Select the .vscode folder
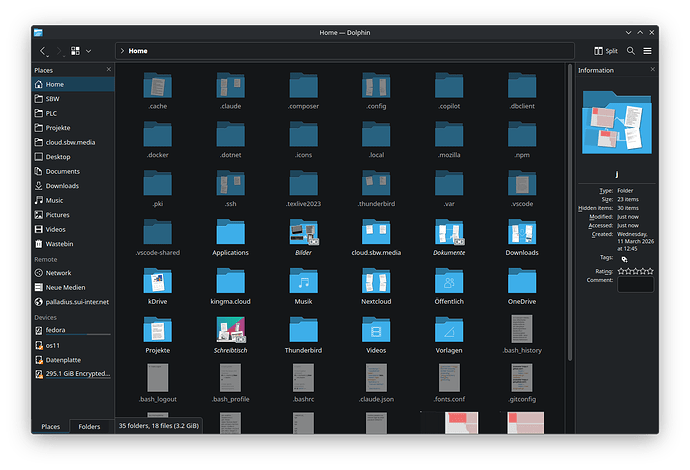 522,188
